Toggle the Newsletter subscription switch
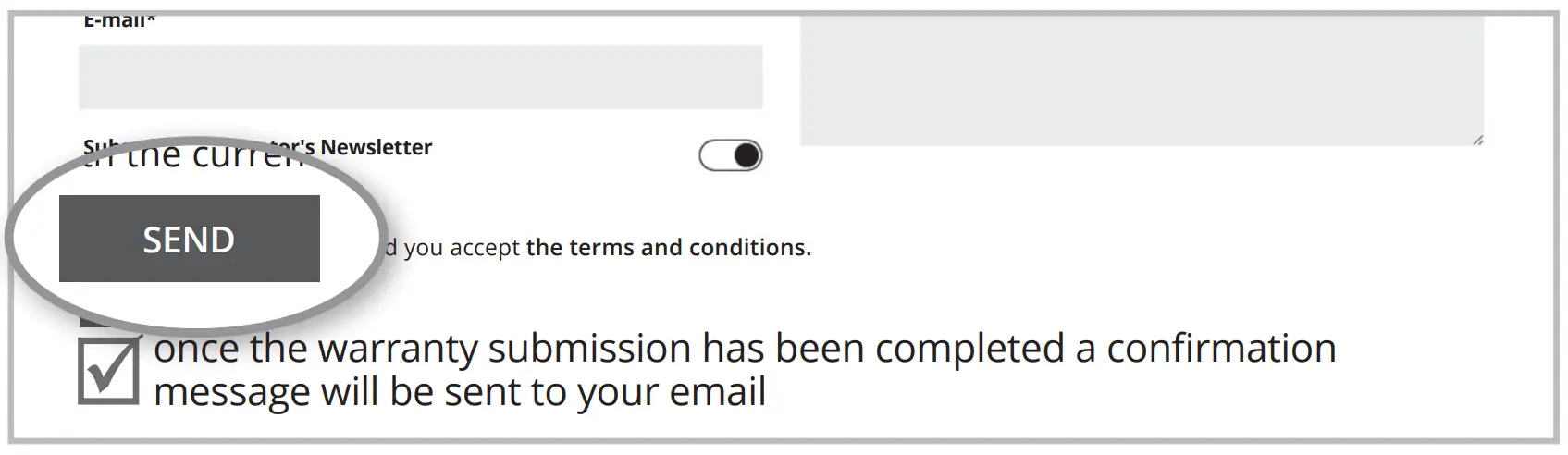 coord(730,156)
